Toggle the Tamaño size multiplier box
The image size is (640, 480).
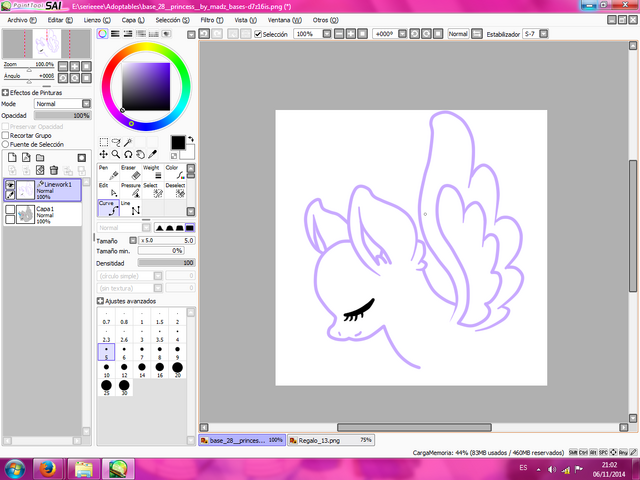pos(133,240)
